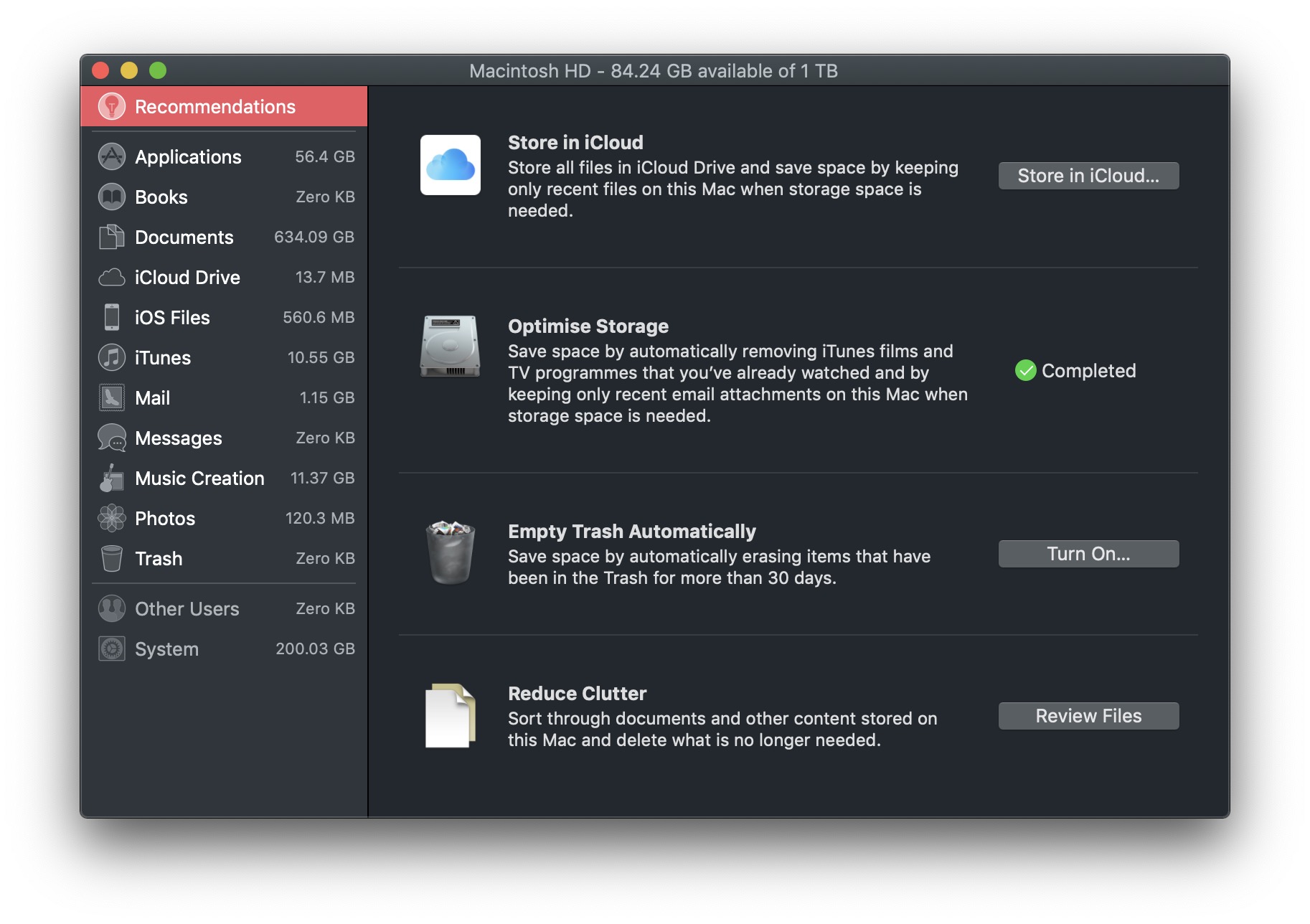Click the Mail stamp icon
The height and width of the screenshot is (924, 1310).
tap(112, 397)
